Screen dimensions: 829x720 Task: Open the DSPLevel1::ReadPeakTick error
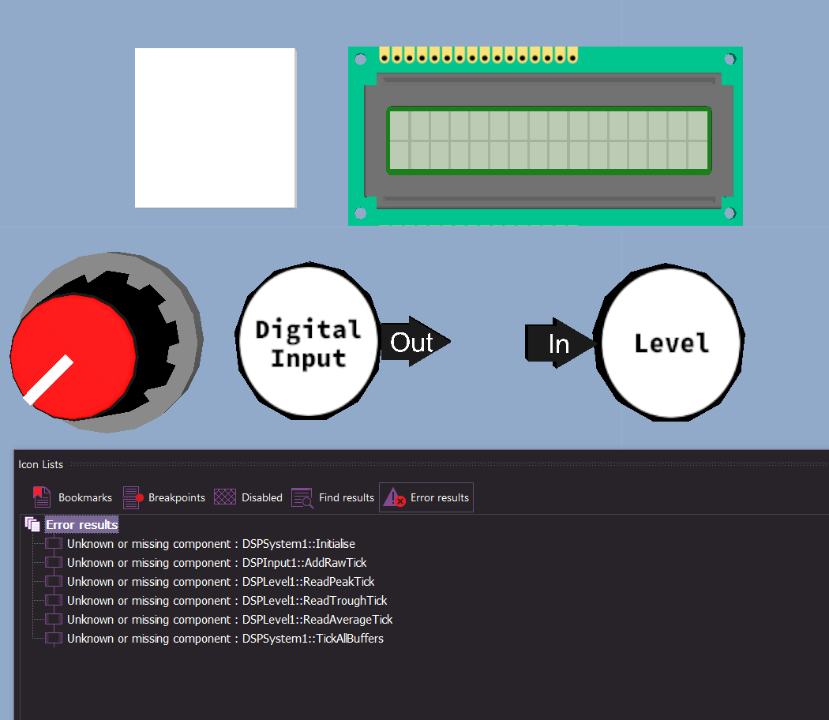220,582
